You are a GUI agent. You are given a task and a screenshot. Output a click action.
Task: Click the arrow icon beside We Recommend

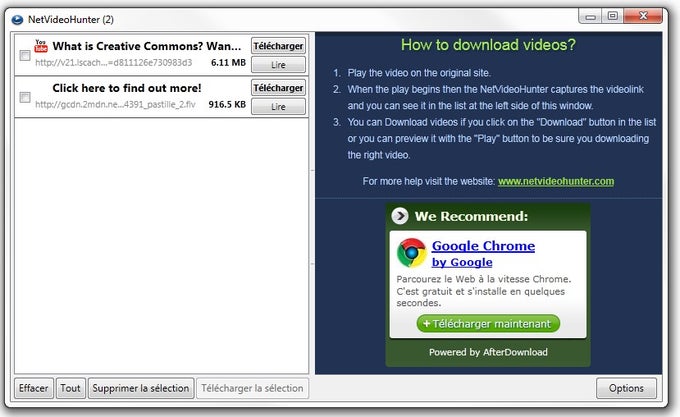(400, 216)
